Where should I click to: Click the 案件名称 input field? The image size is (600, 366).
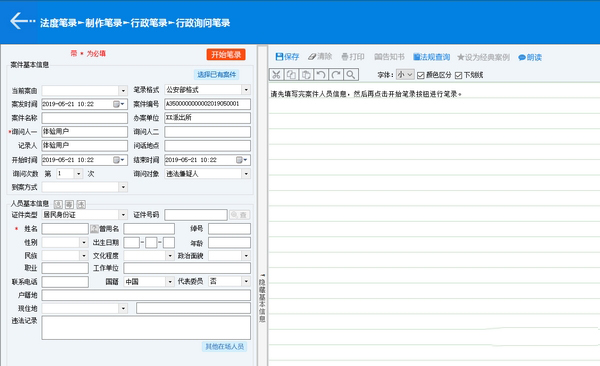coord(85,118)
